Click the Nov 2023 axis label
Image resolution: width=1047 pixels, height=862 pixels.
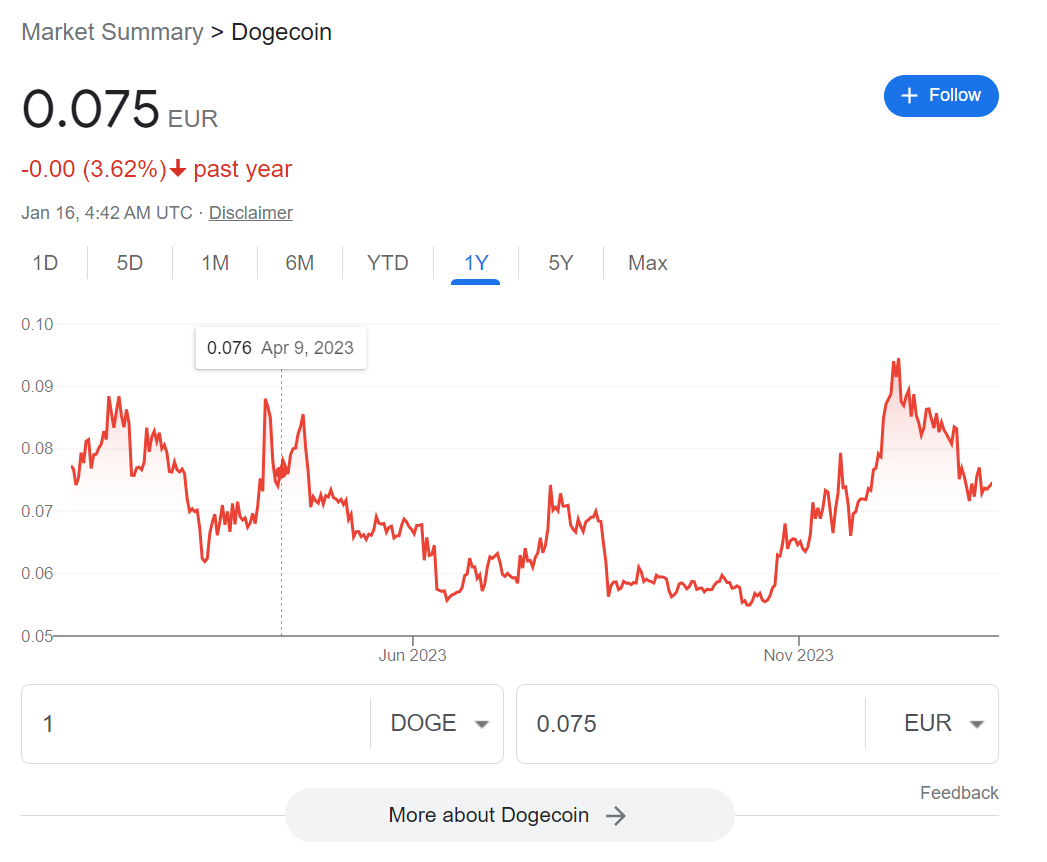point(799,655)
